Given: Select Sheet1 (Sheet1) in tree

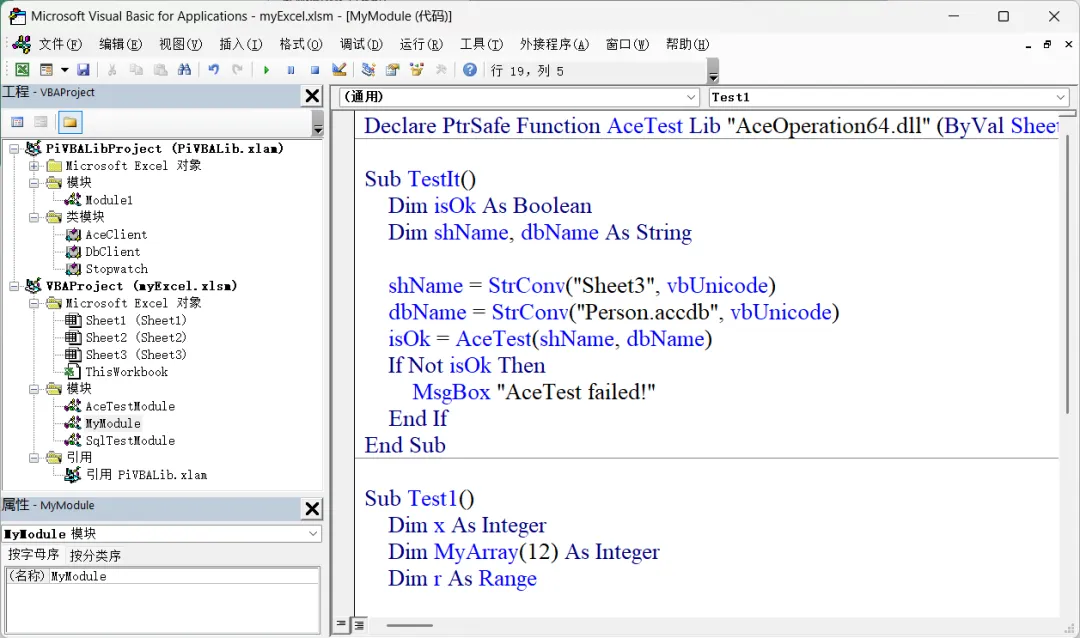Looking at the screenshot, I should pyautogui.click(x=136, y=320).
